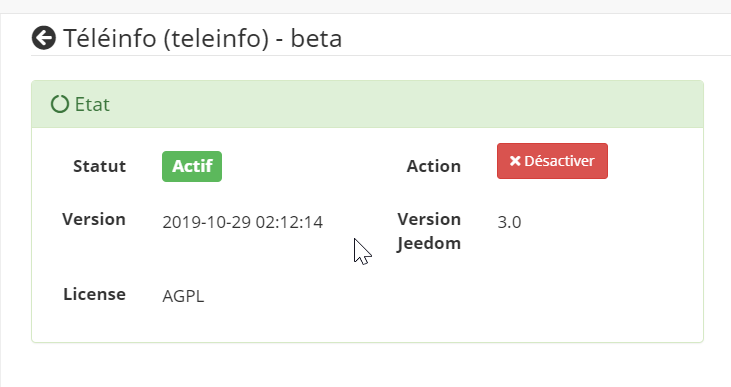Click the (teleinfo) text in the title

click(216, 38)
